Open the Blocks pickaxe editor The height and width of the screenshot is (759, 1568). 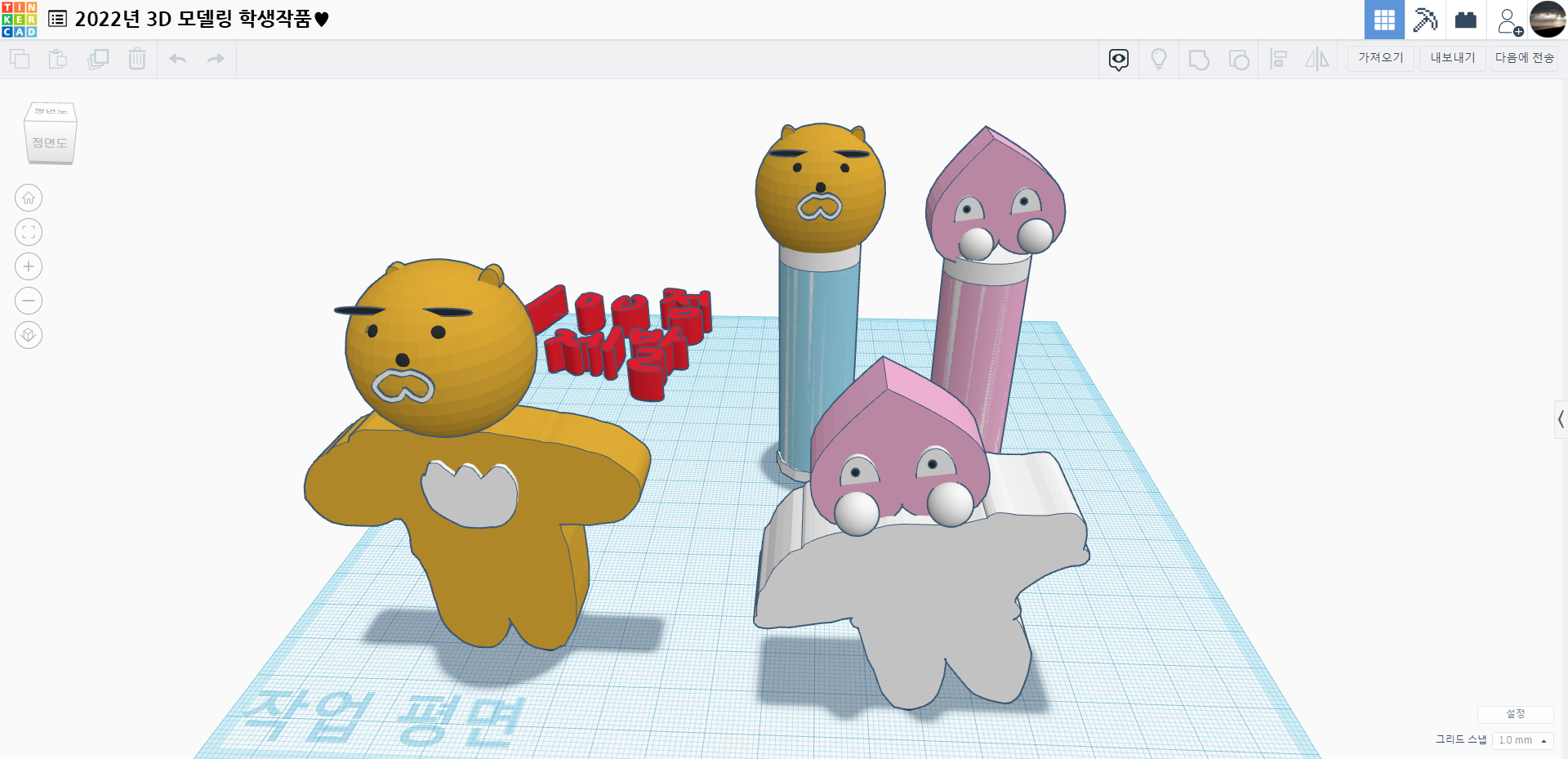(1425, 20)
